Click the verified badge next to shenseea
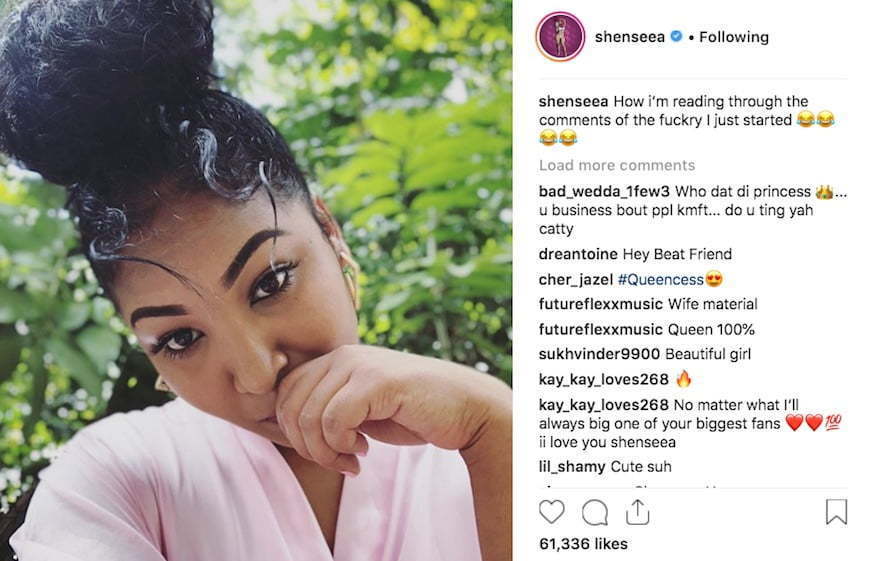Viewport: 870px width, 561px height. pos(676,36)
